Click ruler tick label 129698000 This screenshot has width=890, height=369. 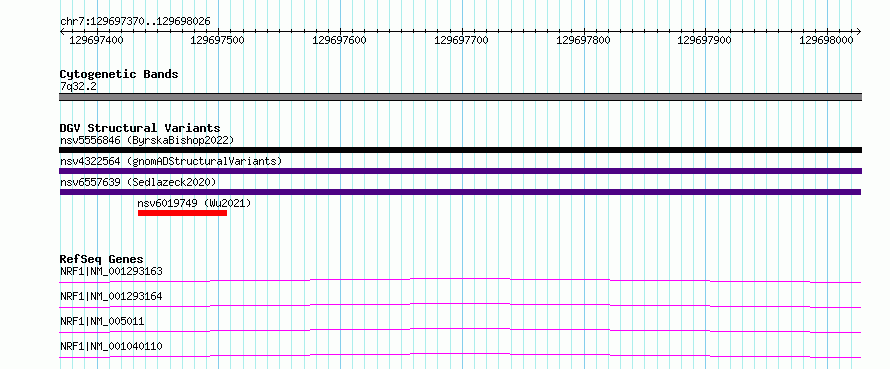pos(826,40)
